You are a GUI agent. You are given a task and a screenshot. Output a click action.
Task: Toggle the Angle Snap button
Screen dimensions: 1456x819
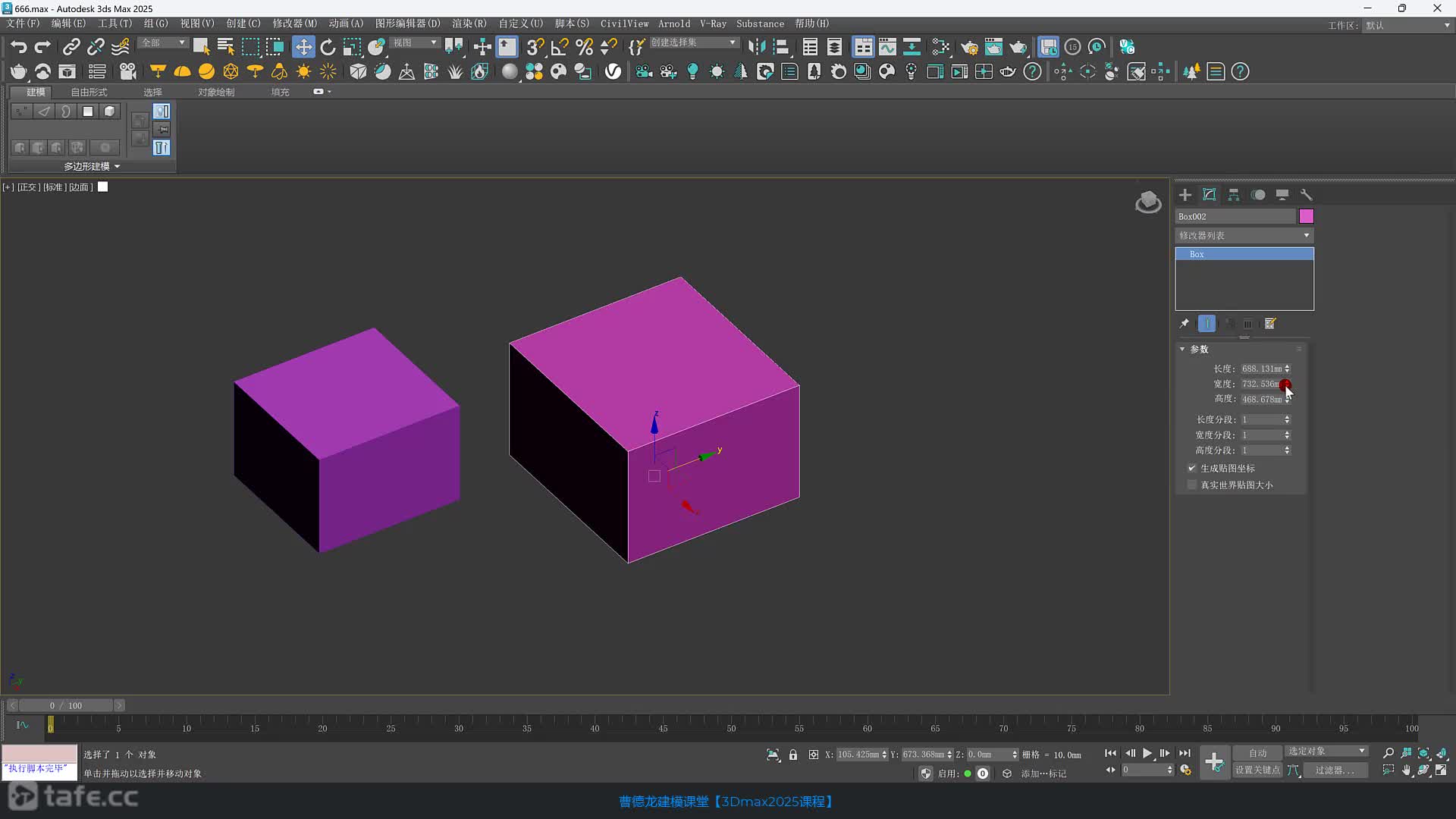coord(560,47)
